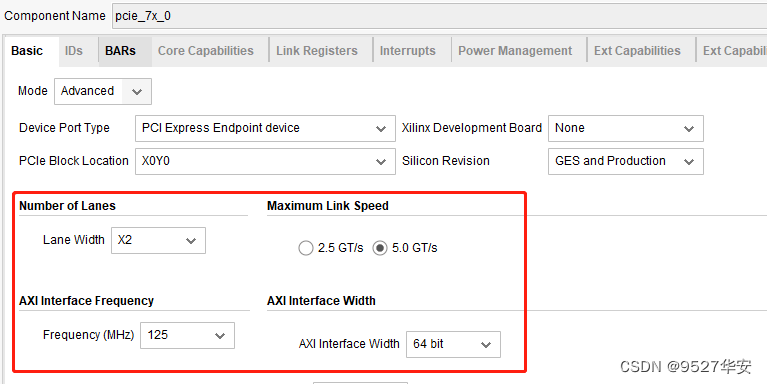This screenshot has height=384, width=767.
Task: Click the chevron arrow of the Lane Width combo box
Action: coord(191,241)
